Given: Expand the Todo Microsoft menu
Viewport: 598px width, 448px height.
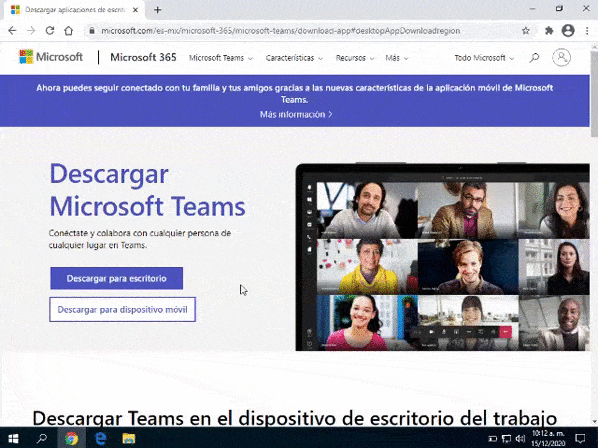Looking at the screenshot, I should click(484, 58).
